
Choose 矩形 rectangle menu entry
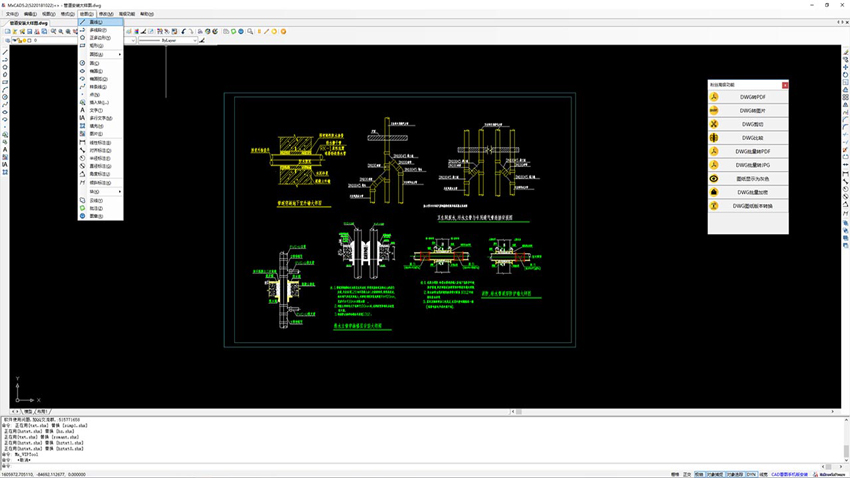(x=100, y=46)
